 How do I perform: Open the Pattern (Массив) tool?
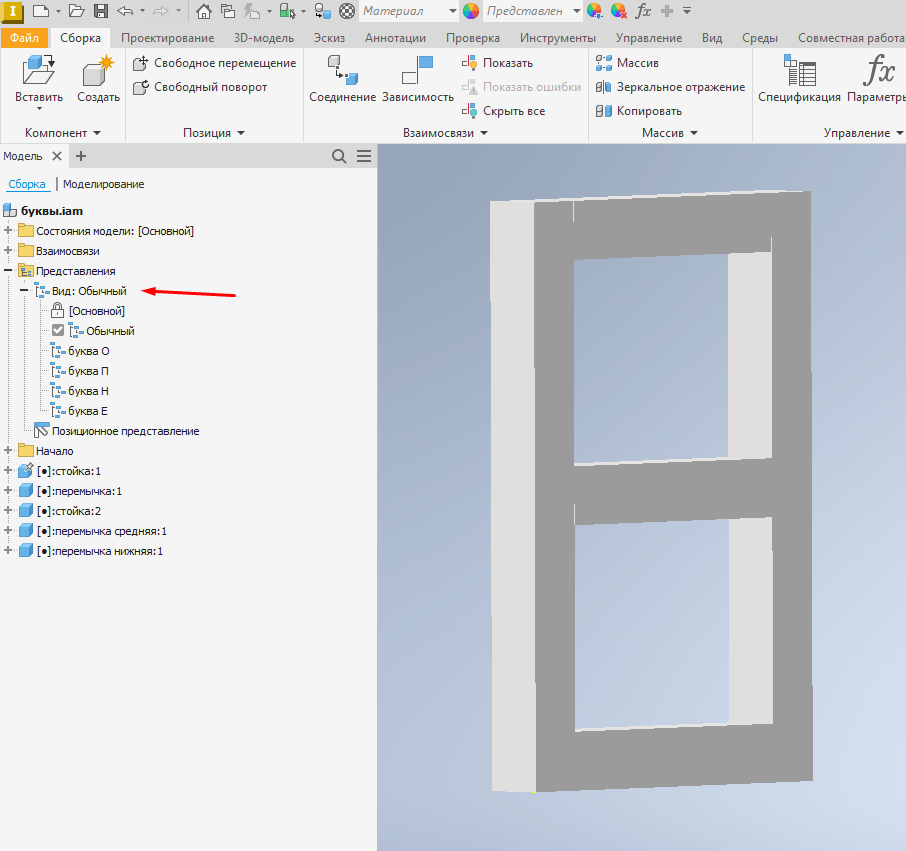[x=627, y=63]
